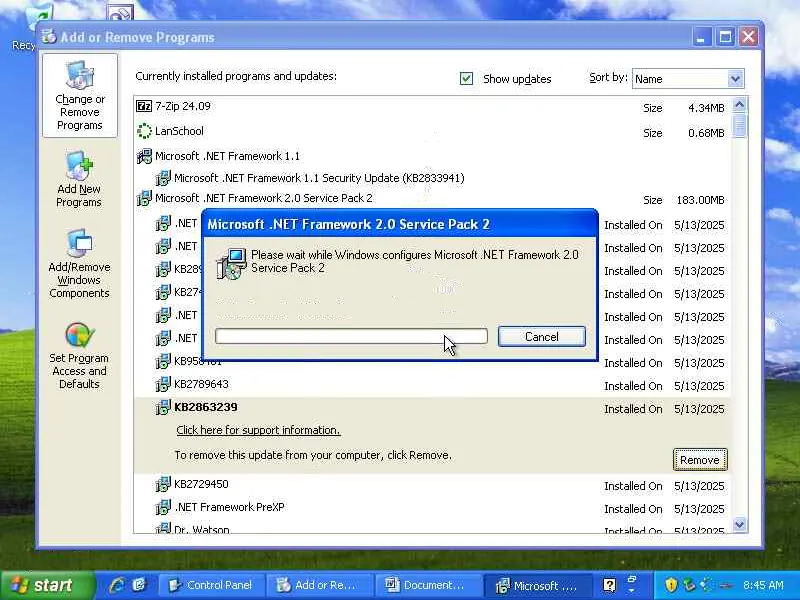Viewport: 800px width, 600px height.
Task: Click the 183.00MB size value
Action: pos(701,200)
